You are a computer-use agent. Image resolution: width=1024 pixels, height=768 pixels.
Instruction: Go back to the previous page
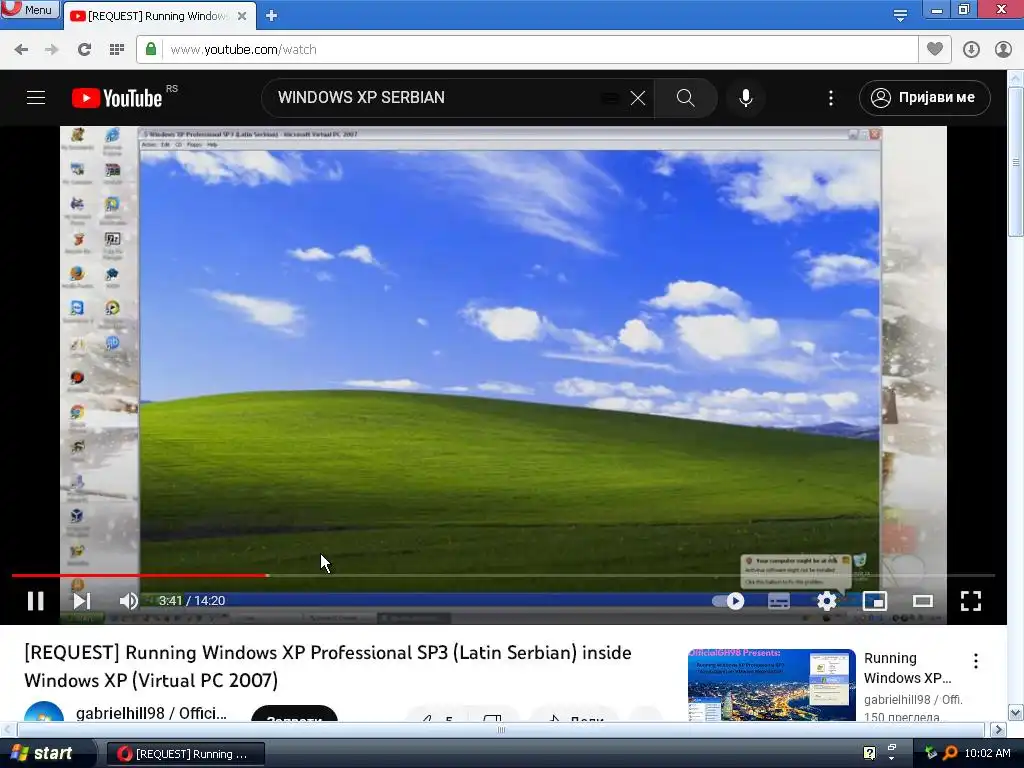pos(21,50)
